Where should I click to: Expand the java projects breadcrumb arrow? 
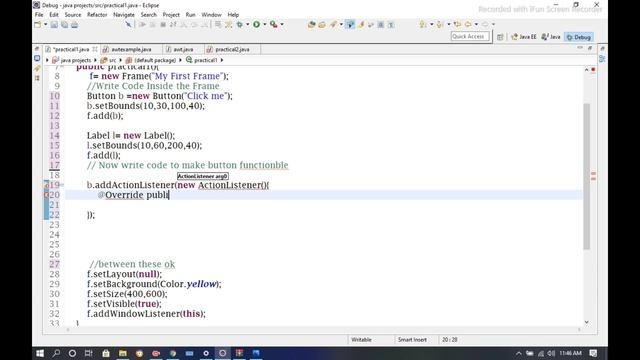[x=95, y=60]
